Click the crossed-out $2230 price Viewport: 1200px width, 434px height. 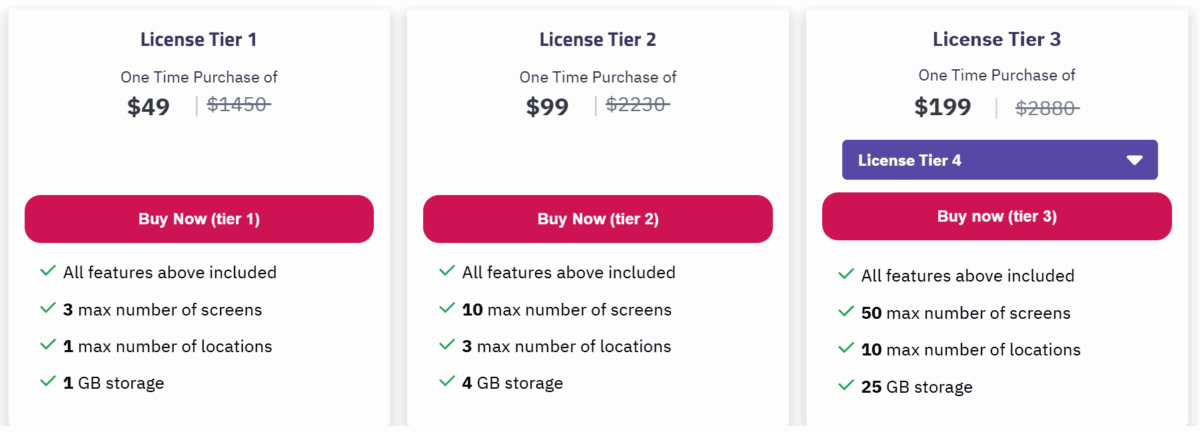tap(637, 105)
